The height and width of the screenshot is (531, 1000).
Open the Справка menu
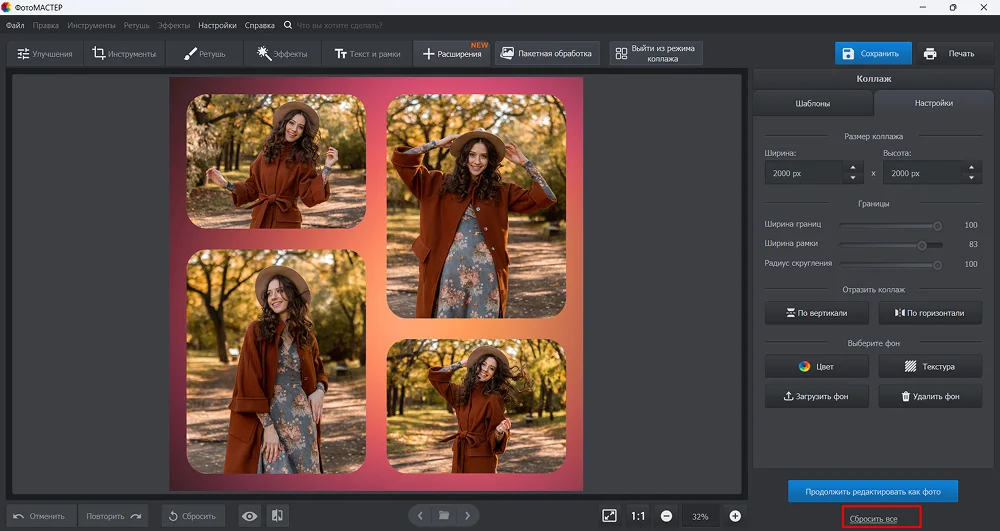coord(260,25)
